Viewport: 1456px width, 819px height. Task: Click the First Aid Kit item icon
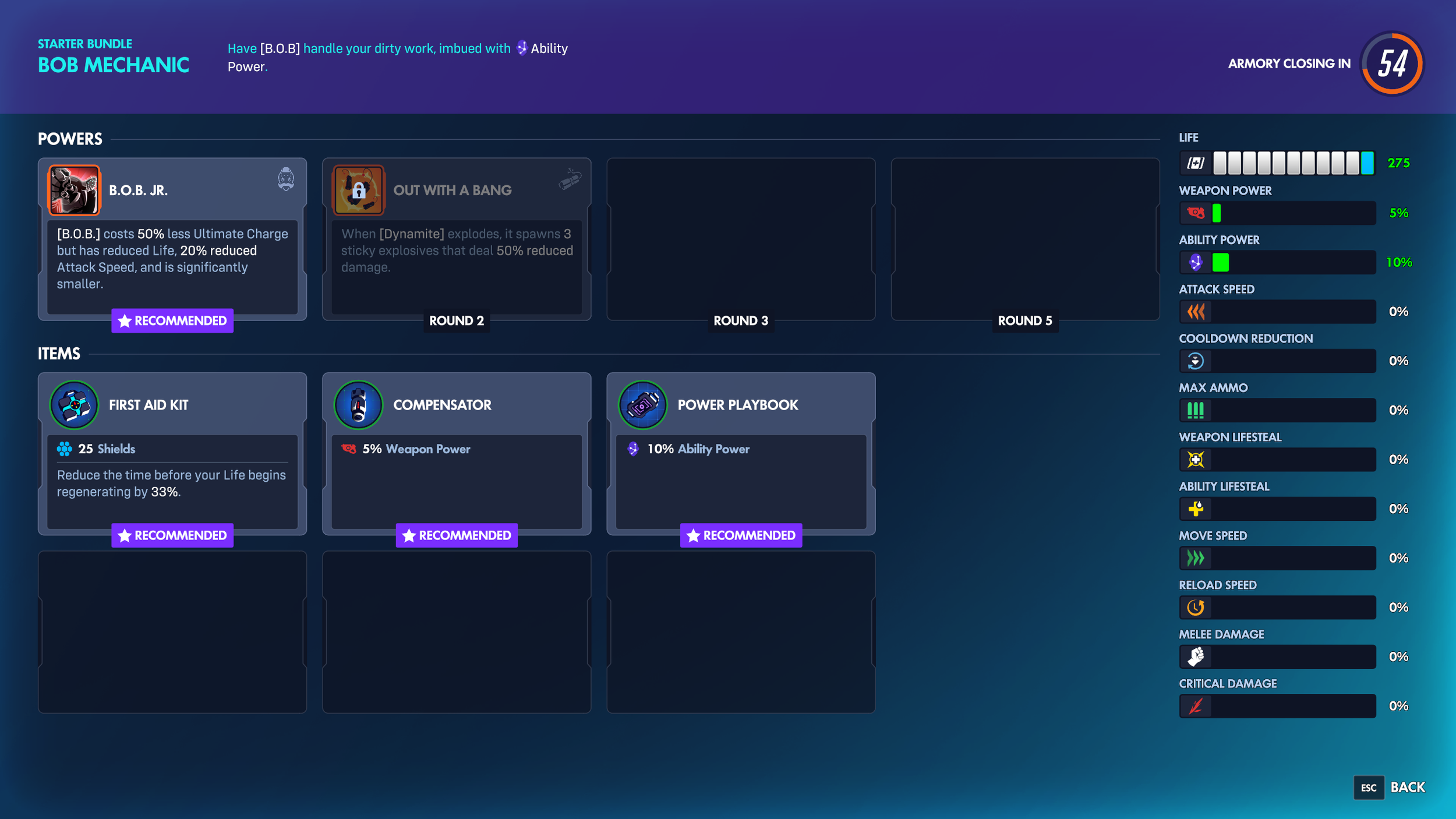74,404
